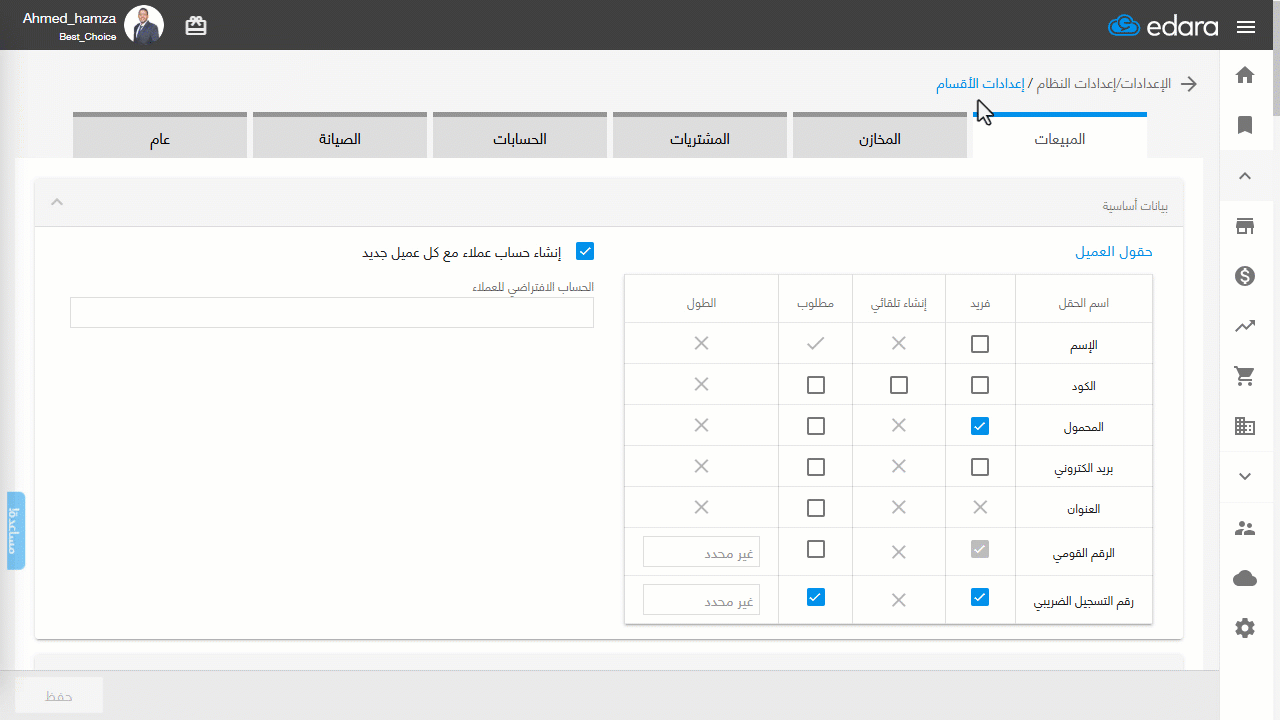Uncheck إنشاء حساب عملاء مع كل عميل جديد

click(x=585, y=251)
